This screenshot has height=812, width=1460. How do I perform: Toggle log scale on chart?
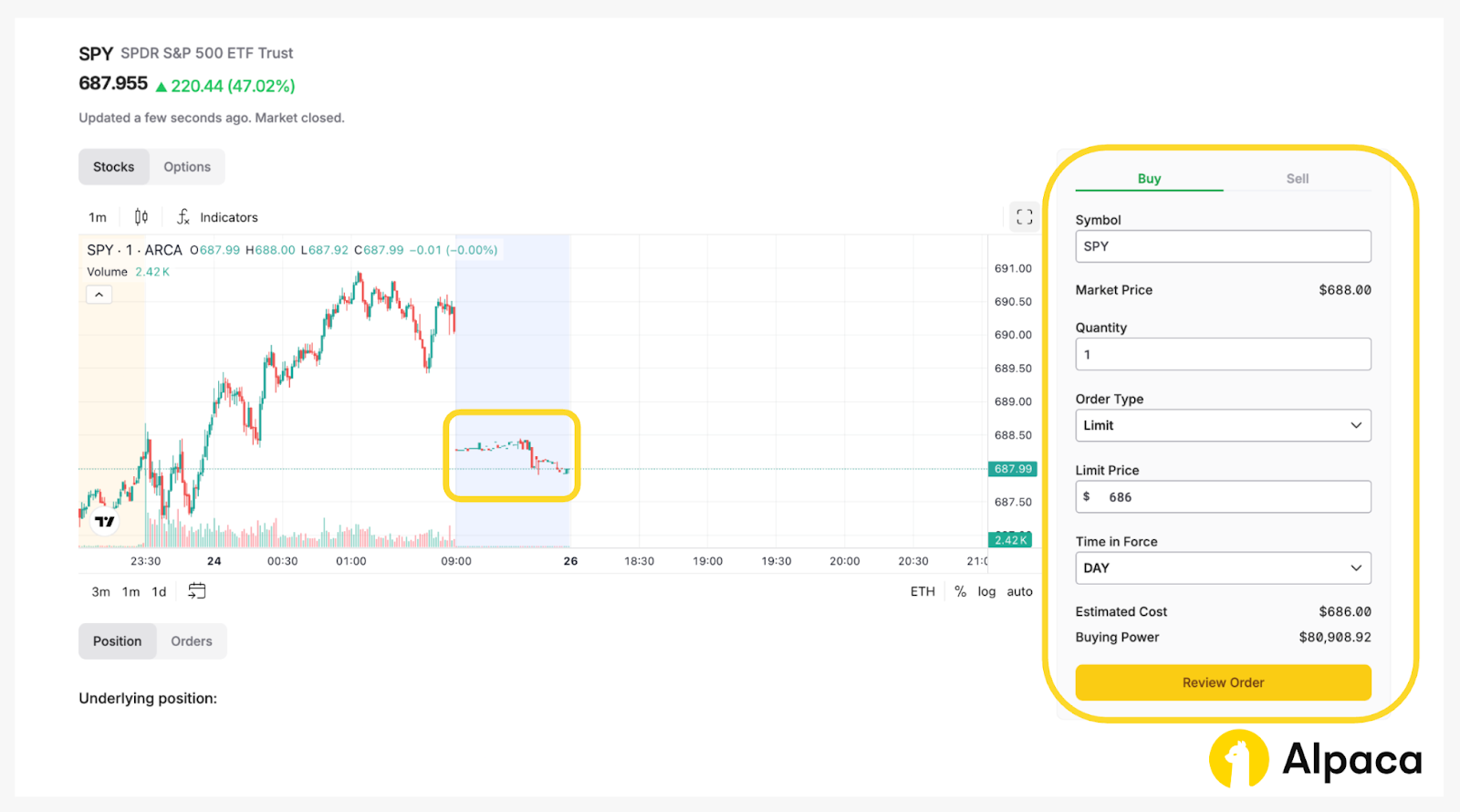point(986,591)
